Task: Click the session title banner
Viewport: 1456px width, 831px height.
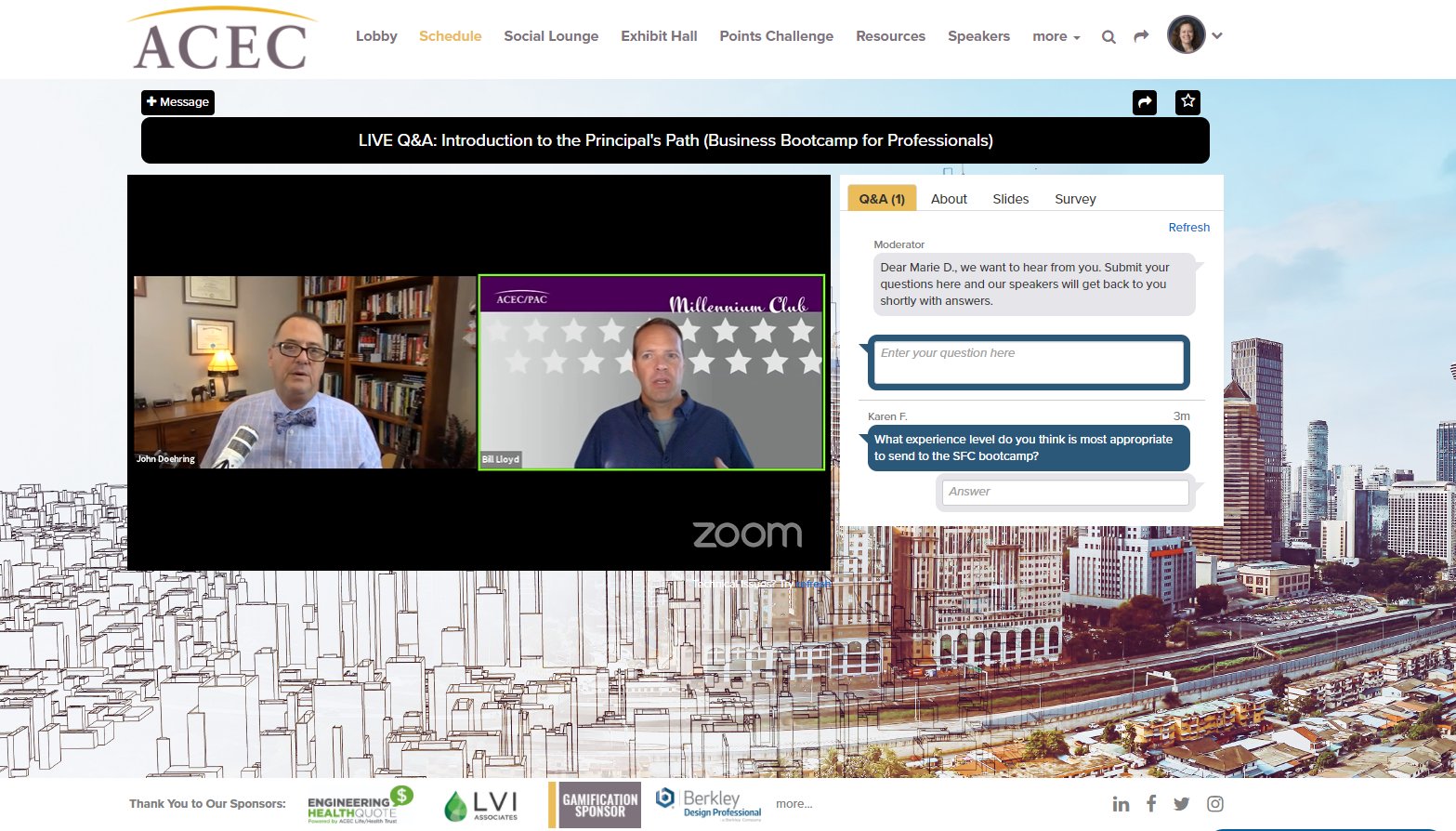Action: point(676,140)
